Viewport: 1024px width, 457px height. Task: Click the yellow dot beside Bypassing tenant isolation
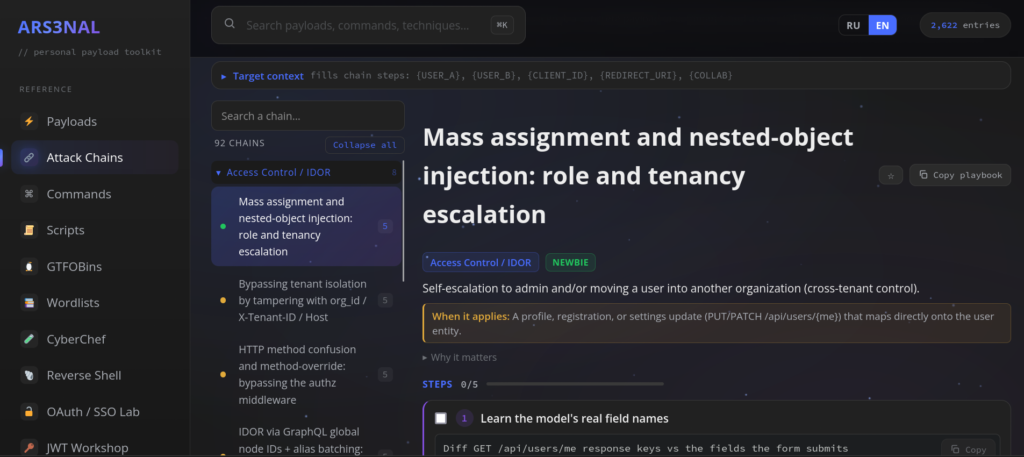pyautogui.click(x=223, y=300)
